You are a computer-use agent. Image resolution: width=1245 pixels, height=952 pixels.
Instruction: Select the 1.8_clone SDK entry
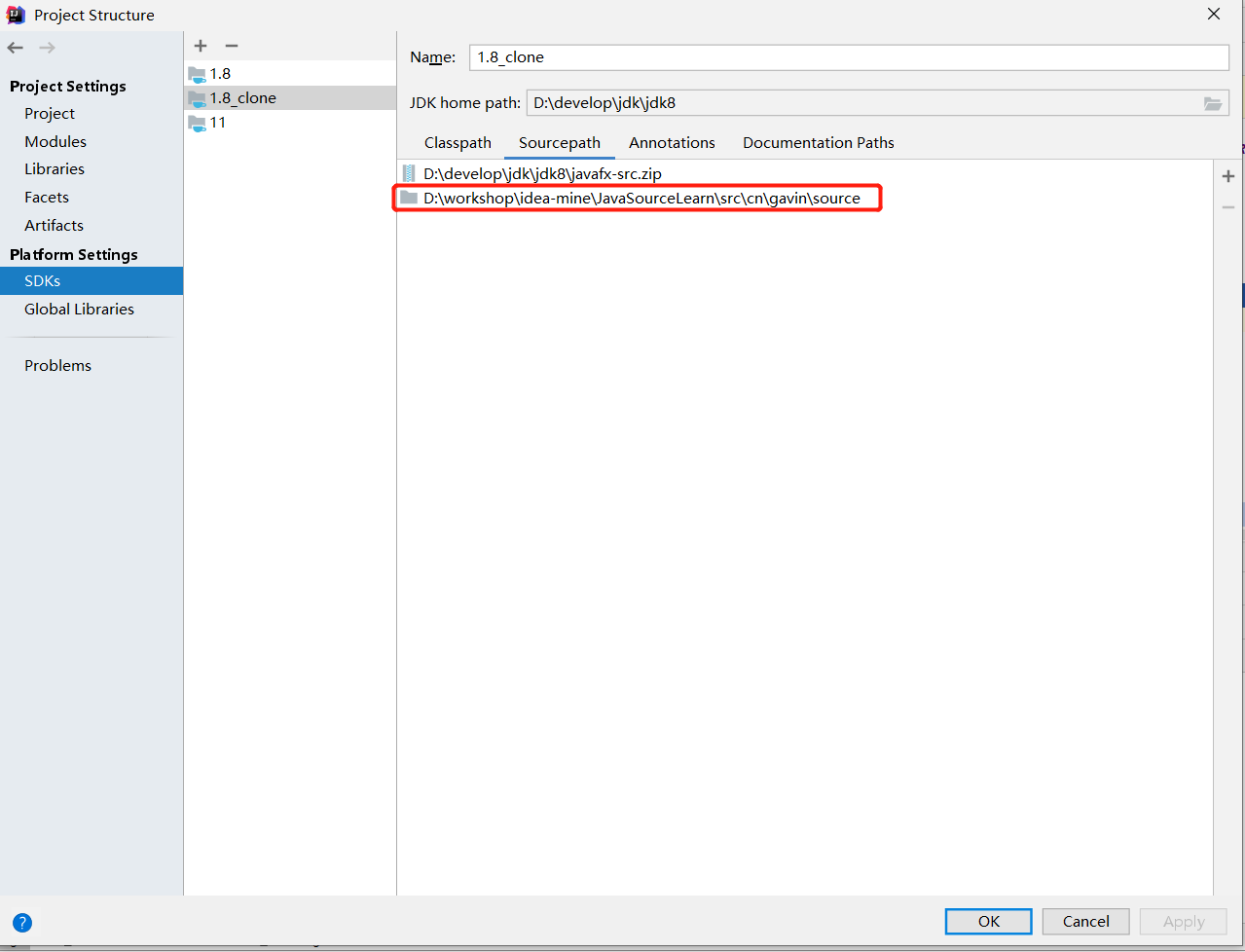(x=243, y=98)
